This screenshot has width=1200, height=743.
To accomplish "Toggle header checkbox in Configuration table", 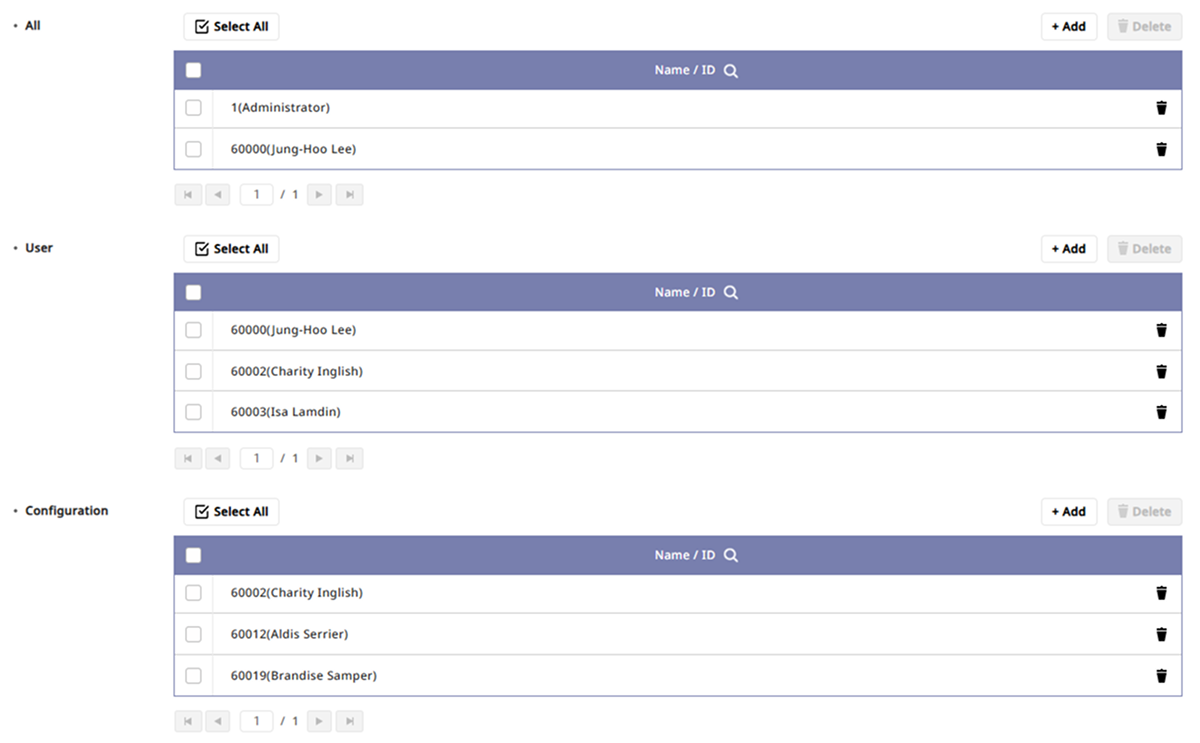I will [x=193, y=556].
